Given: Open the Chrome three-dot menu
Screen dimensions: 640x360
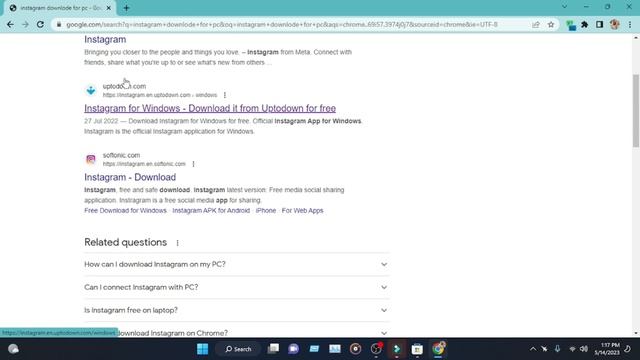Looking at the screenshot, I should (x=630, y=24).
